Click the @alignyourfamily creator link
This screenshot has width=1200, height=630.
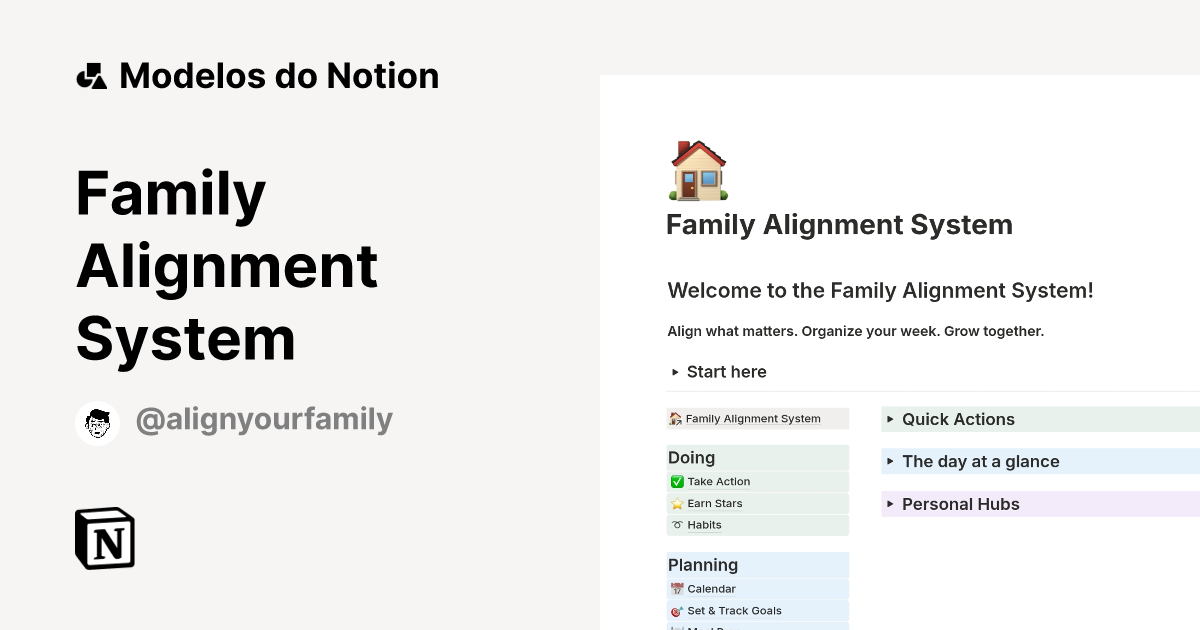pyautogui.click(x=264, y=420)
